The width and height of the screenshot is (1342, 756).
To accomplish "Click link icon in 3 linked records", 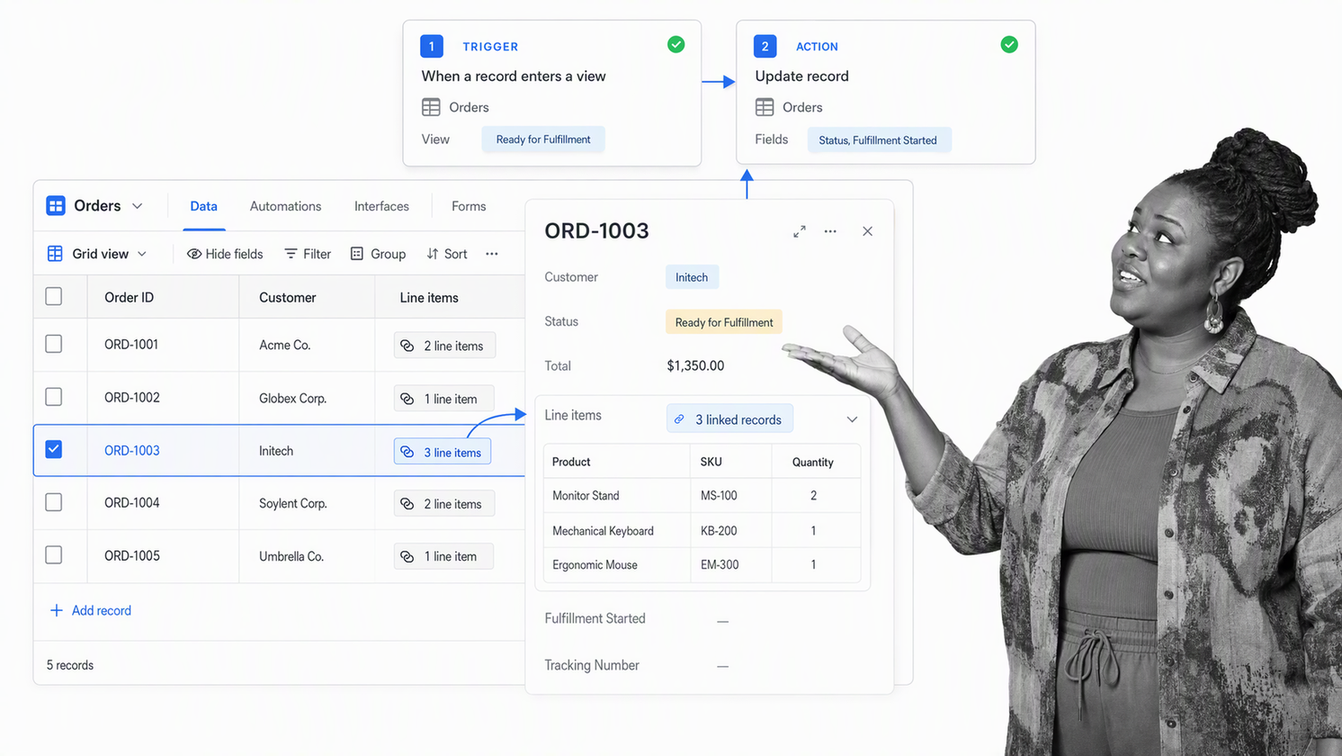I will click(x=680, y=419).
